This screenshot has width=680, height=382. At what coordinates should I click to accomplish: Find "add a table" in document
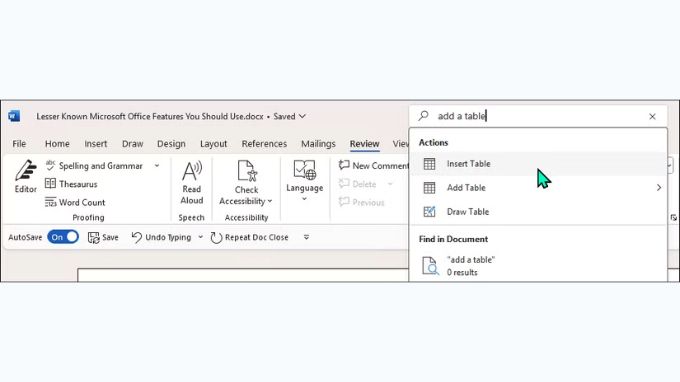[x=538, y=266]
